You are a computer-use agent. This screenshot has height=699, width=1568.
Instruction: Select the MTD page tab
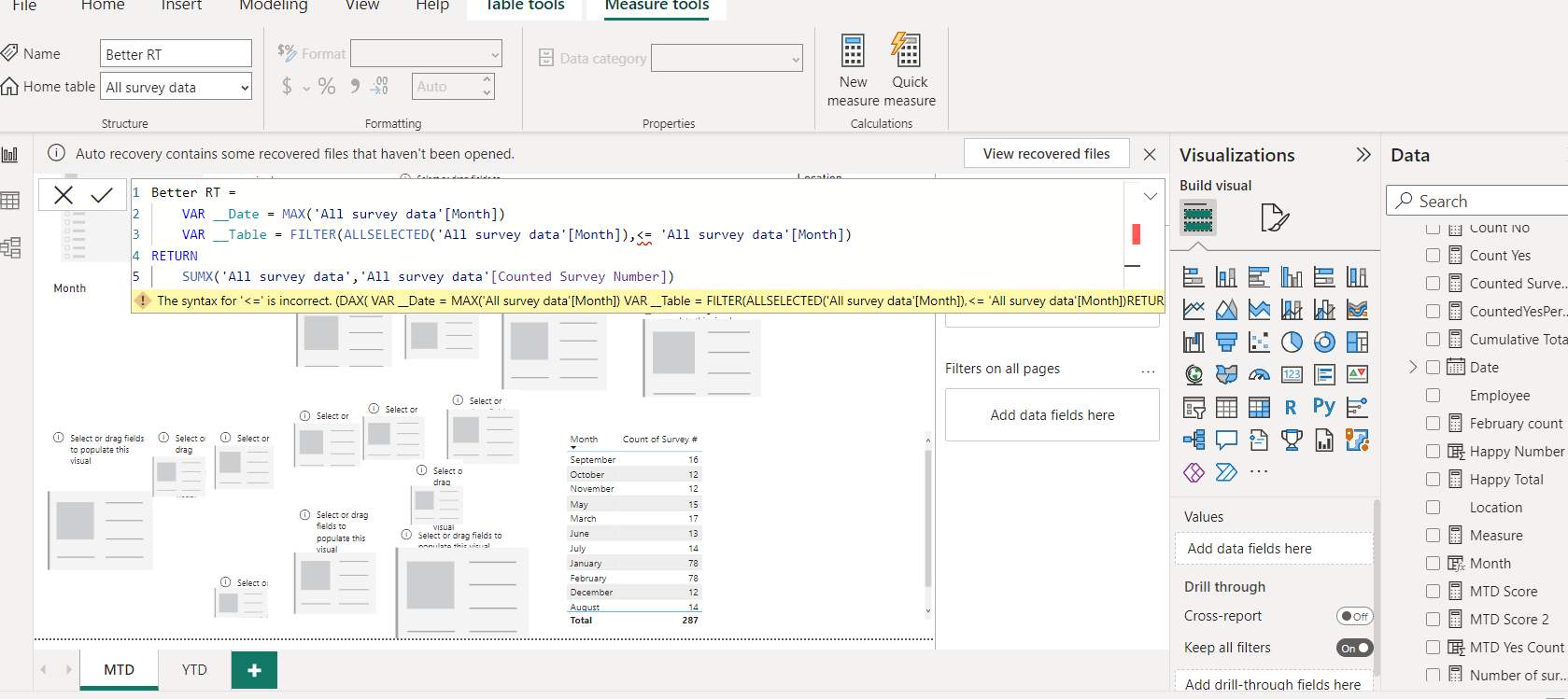[119, 670]
